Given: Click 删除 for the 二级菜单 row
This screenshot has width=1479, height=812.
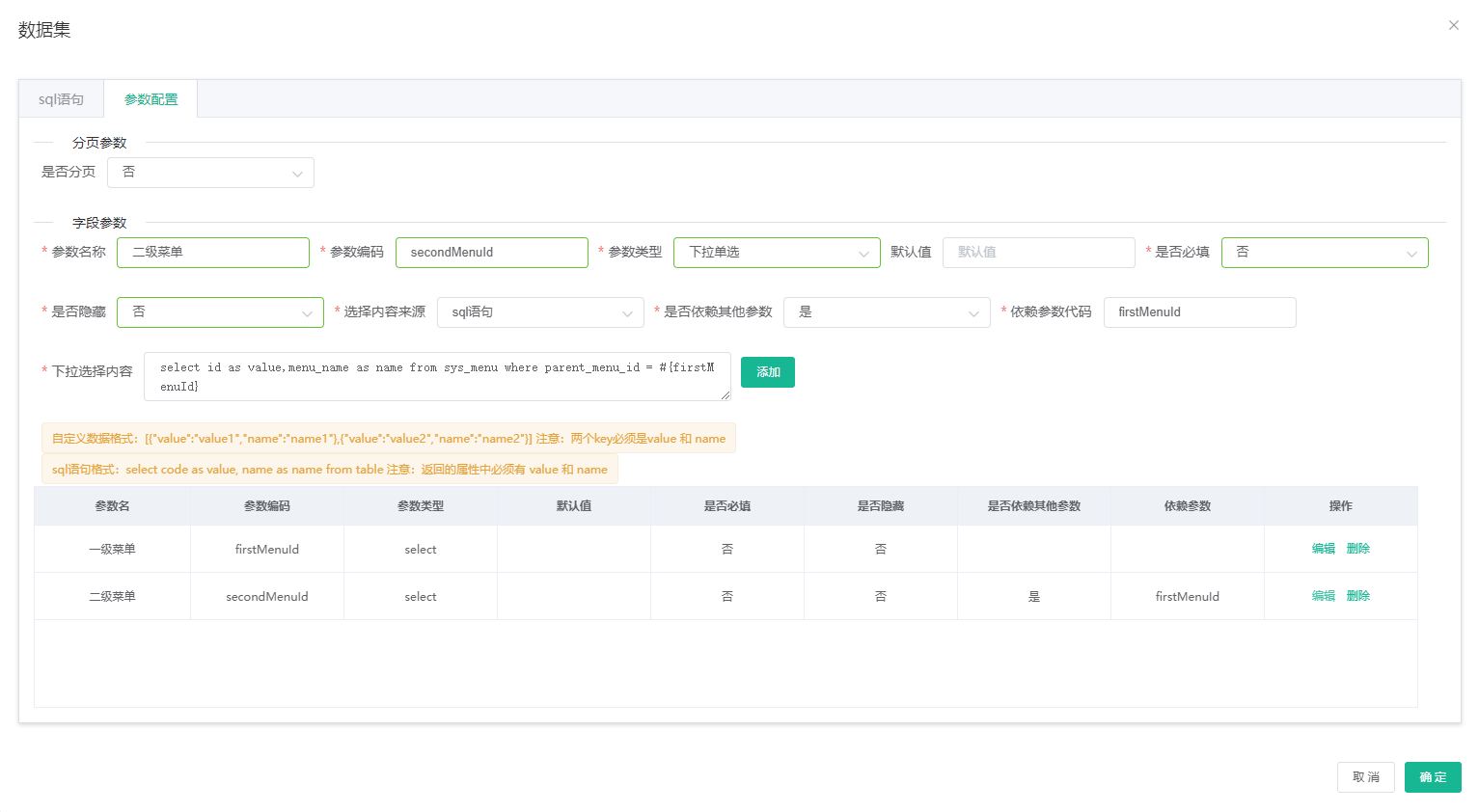Looking at the screenshot, I should coord(1358,596).
